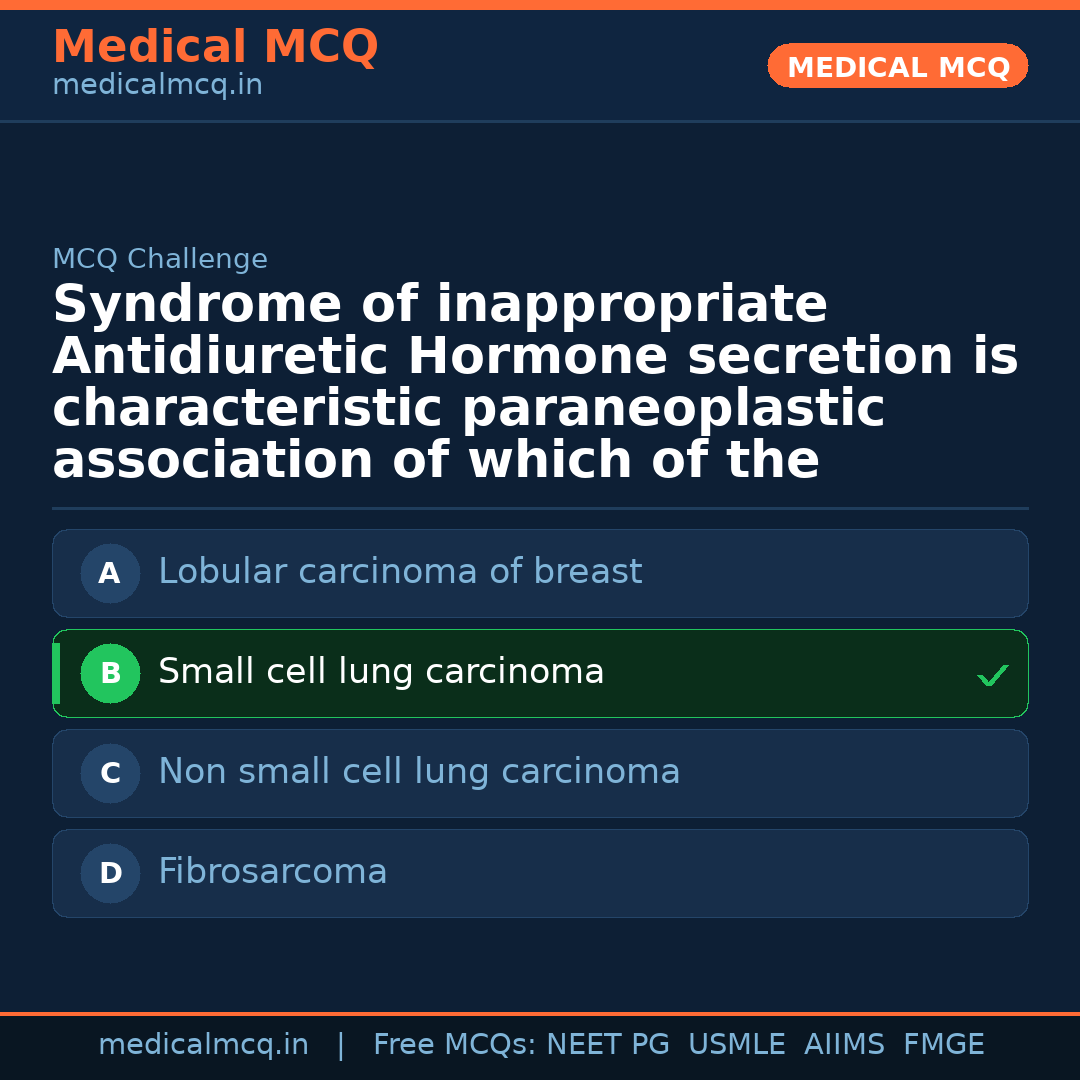The height and width of the screenshot is (1080, 1080).
Task: Pick the D letter circle
Action: click(x=110, y=874)
